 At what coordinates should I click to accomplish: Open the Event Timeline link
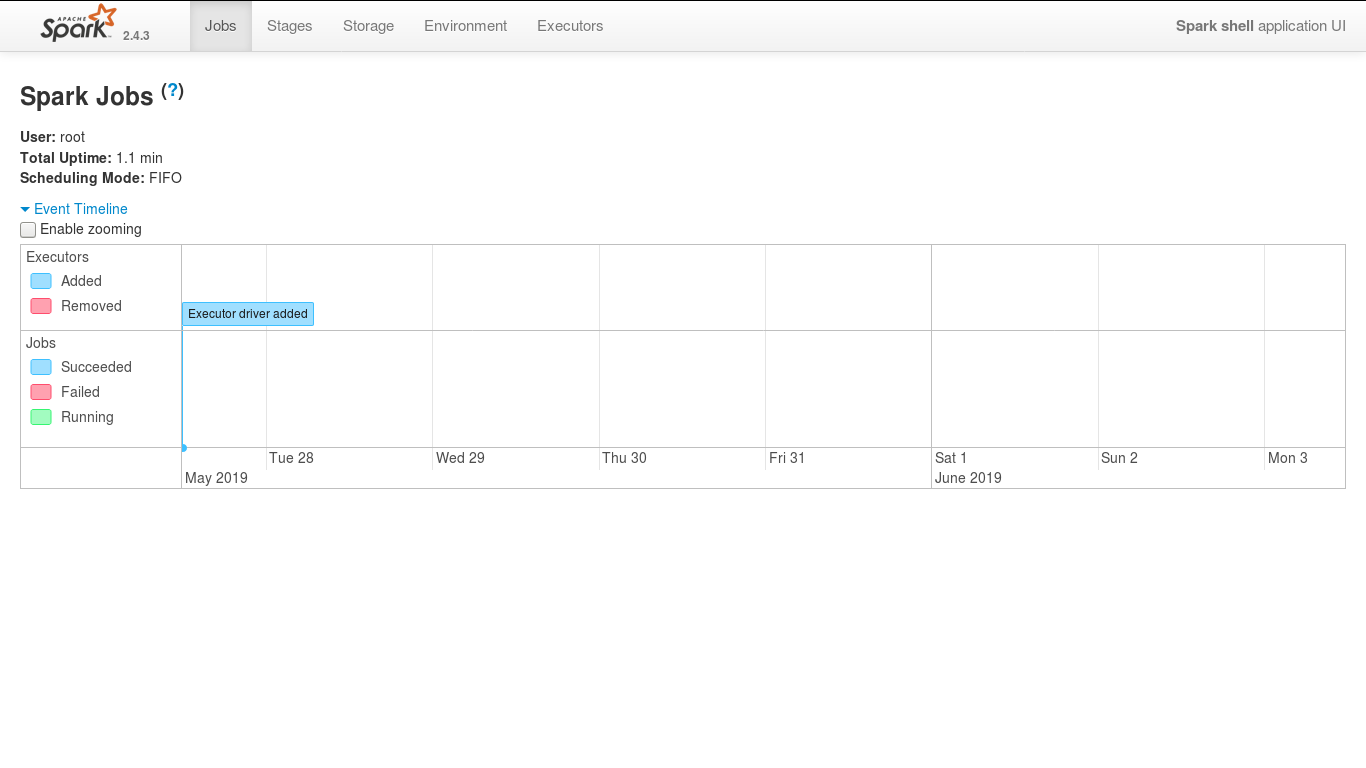(81, 209)
